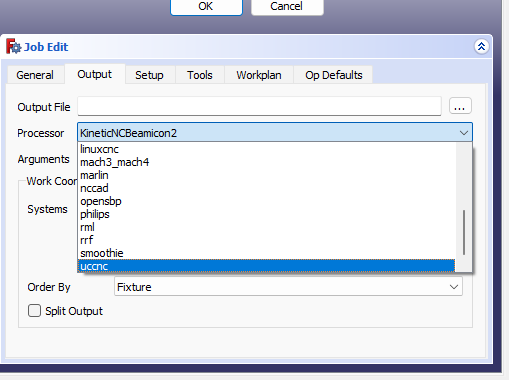509x380 pixels.
Task: Click the OK button
Action: click(x=206, y=7)
